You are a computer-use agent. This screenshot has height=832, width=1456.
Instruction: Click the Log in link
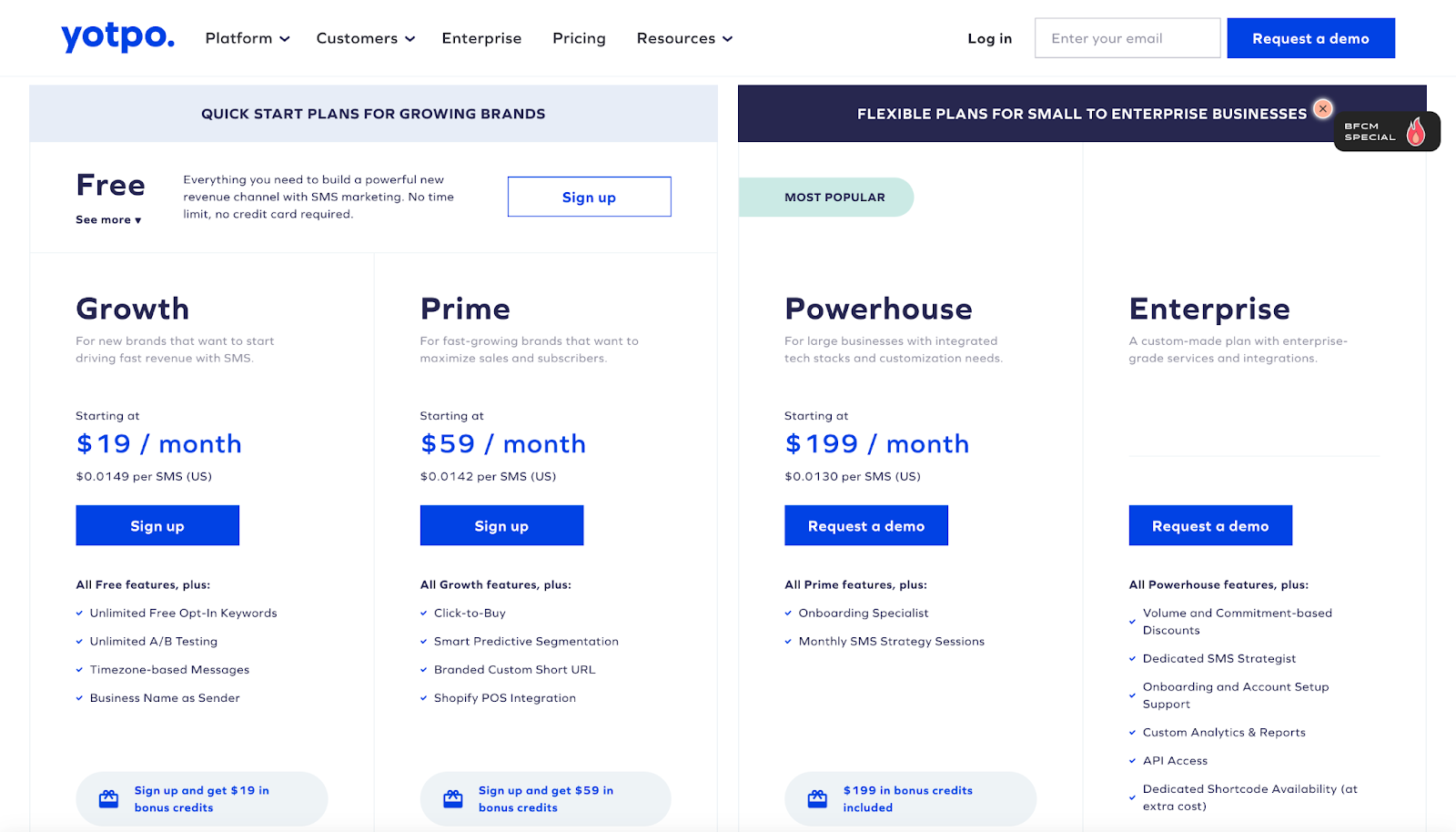989,38
